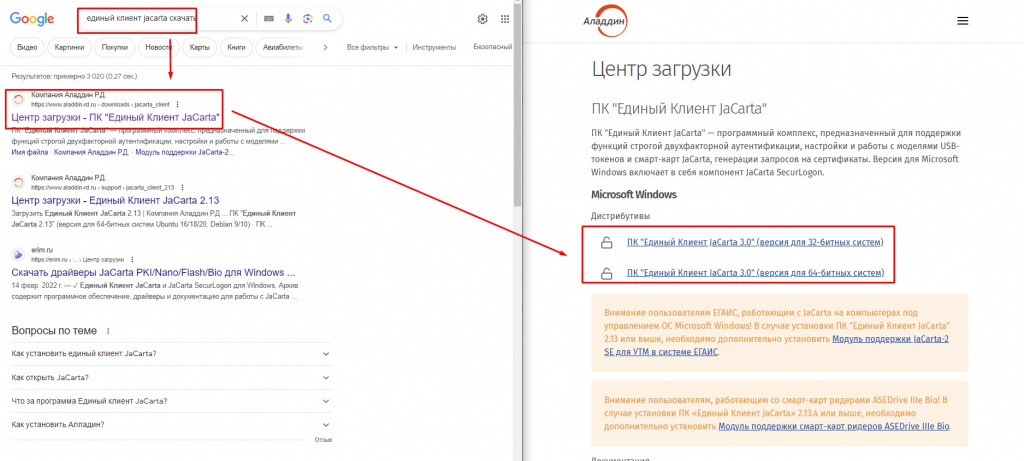
Task: Filter results by Новости
Action: pyautogui.click(x=159, y=48)
